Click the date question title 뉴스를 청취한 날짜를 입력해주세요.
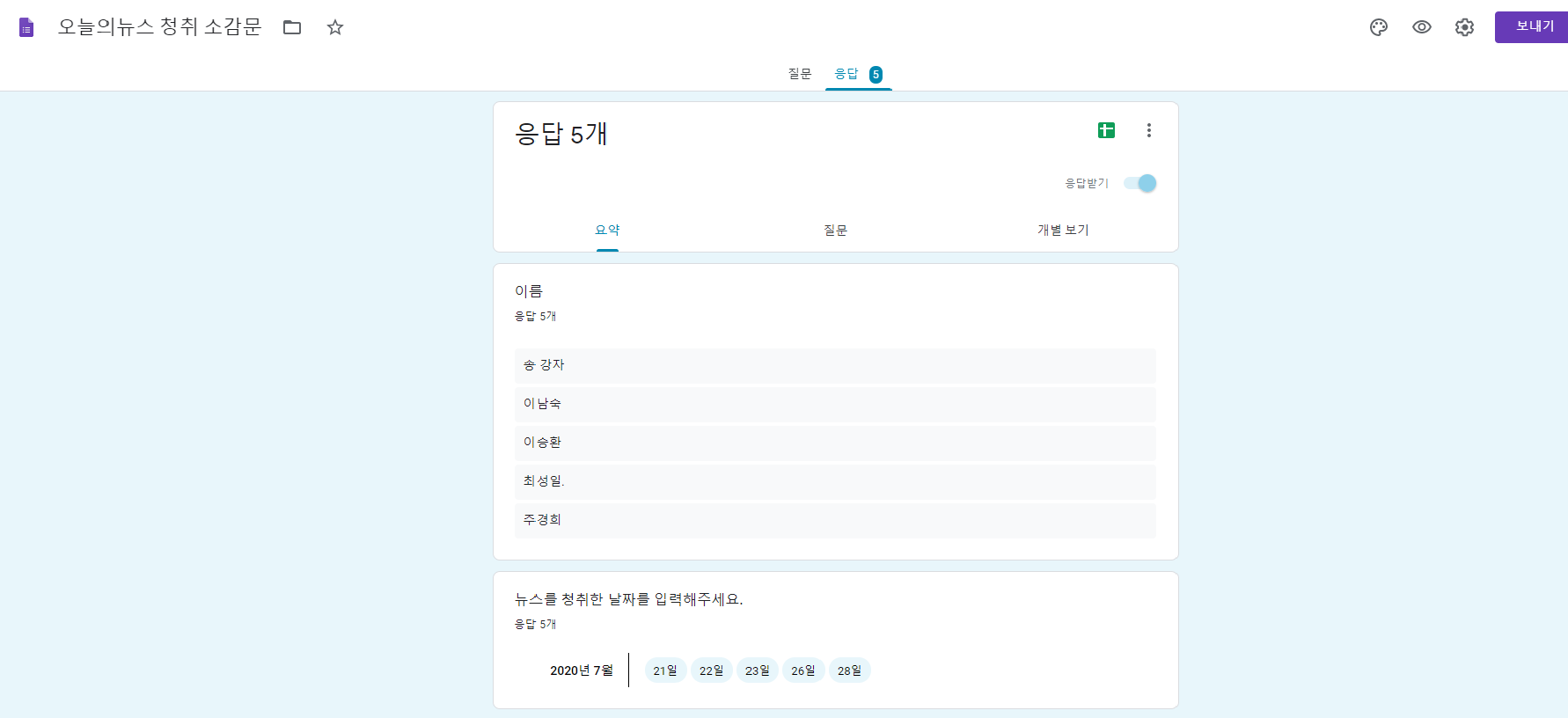Screen dimensions: 1568x718 (x=629, y=599)
